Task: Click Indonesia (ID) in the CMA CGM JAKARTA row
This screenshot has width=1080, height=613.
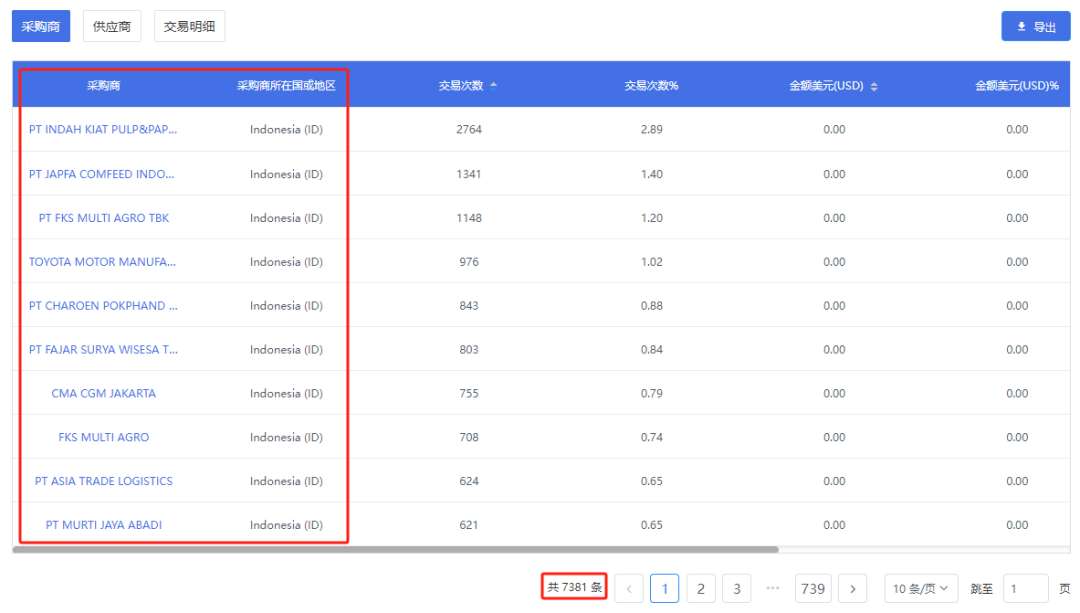Action: 286,393
